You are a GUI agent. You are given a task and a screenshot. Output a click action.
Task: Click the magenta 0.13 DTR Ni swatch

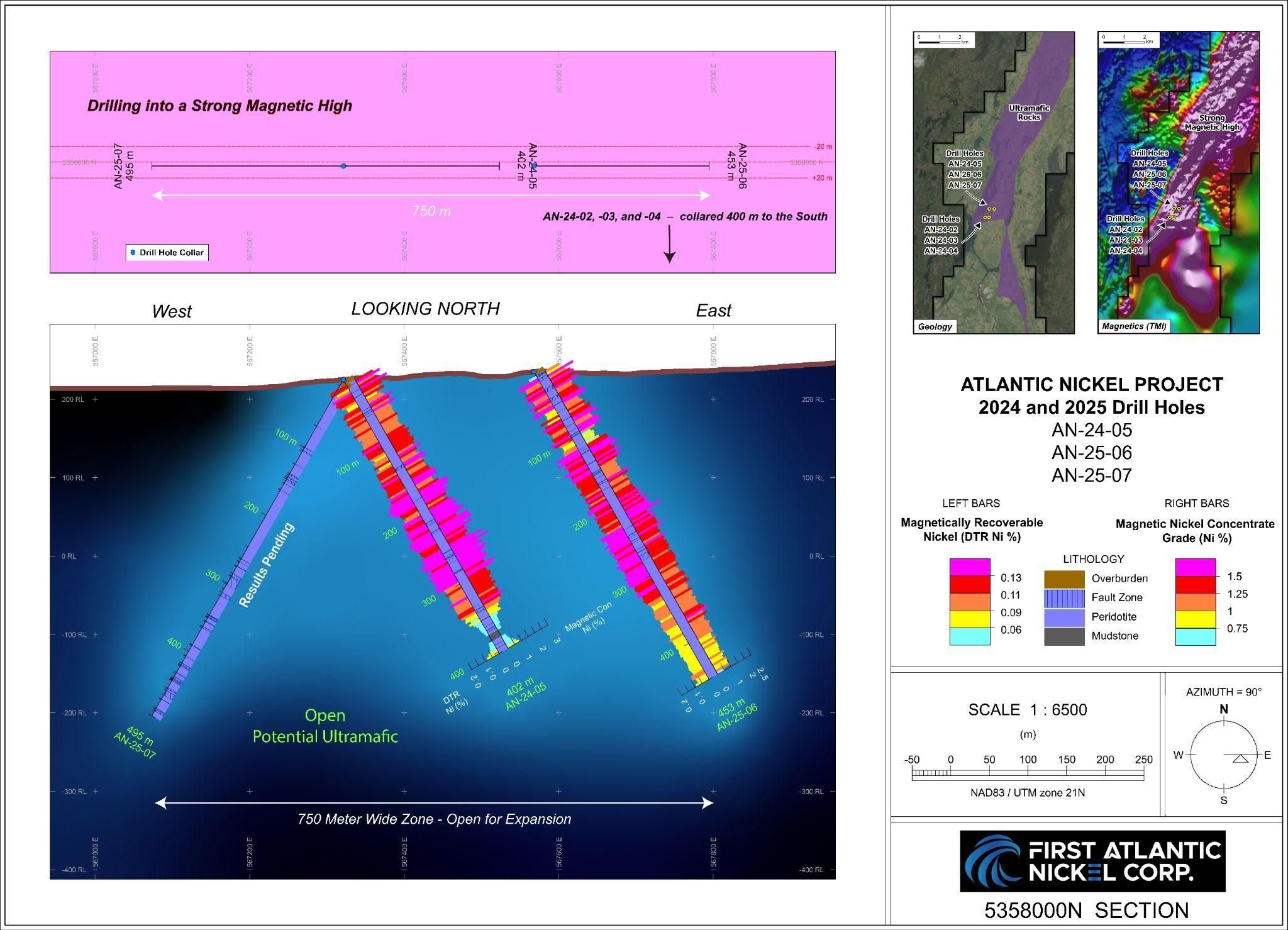(x=969, y=567)
